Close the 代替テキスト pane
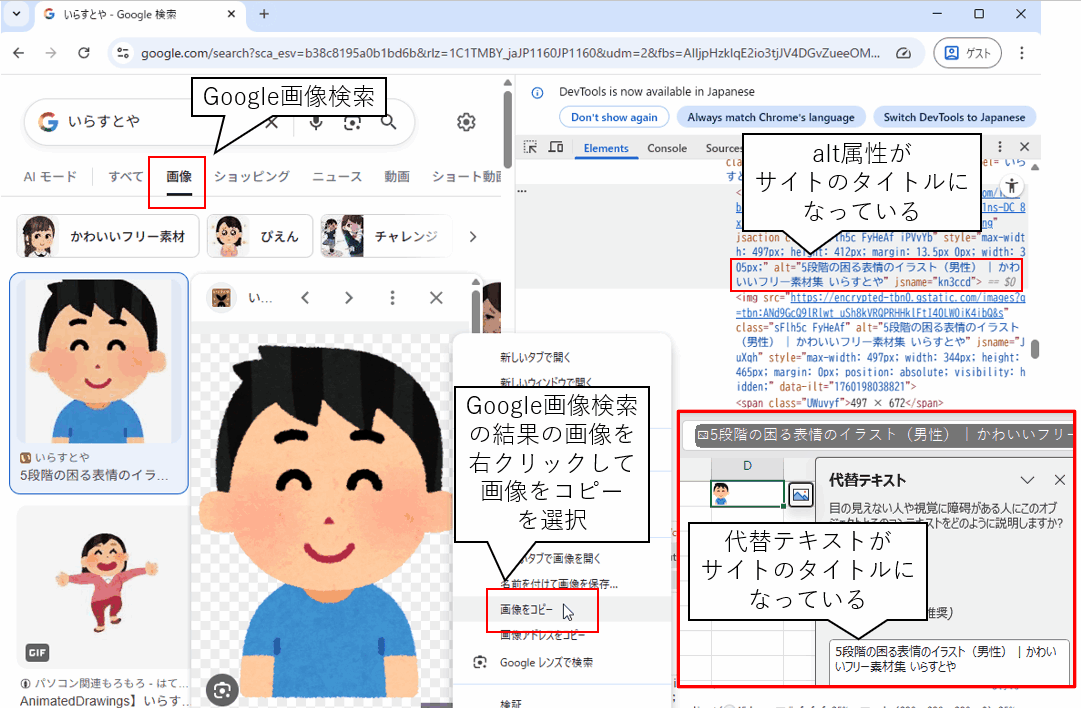The height and width of the screenshot is (708, 1081). [x=1060, y=480]
